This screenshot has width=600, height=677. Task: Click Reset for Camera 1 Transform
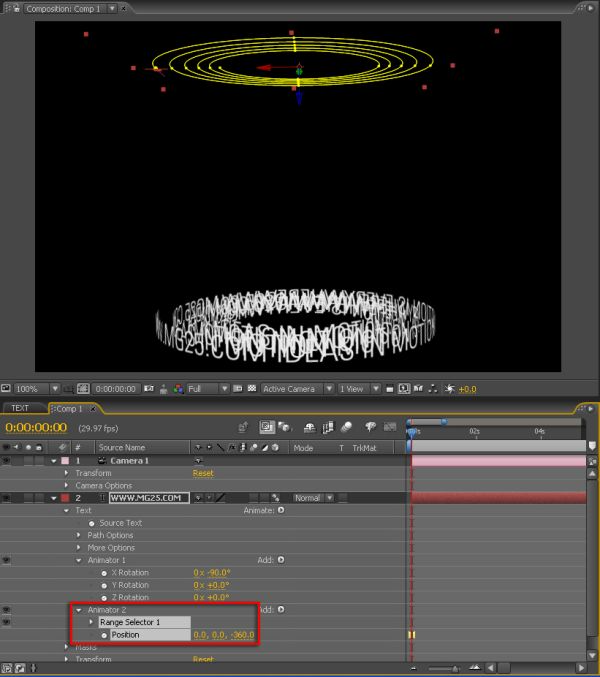click(x=203, y=473)
